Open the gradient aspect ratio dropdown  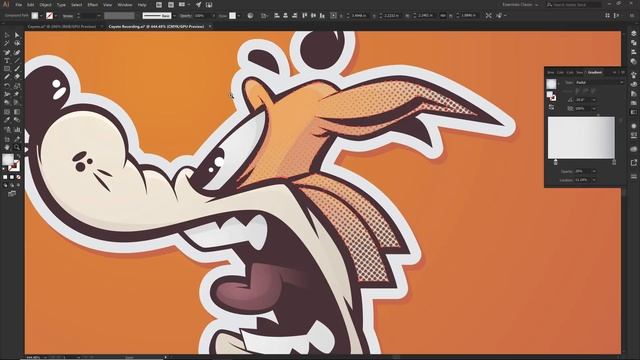(x=594, y=109)
